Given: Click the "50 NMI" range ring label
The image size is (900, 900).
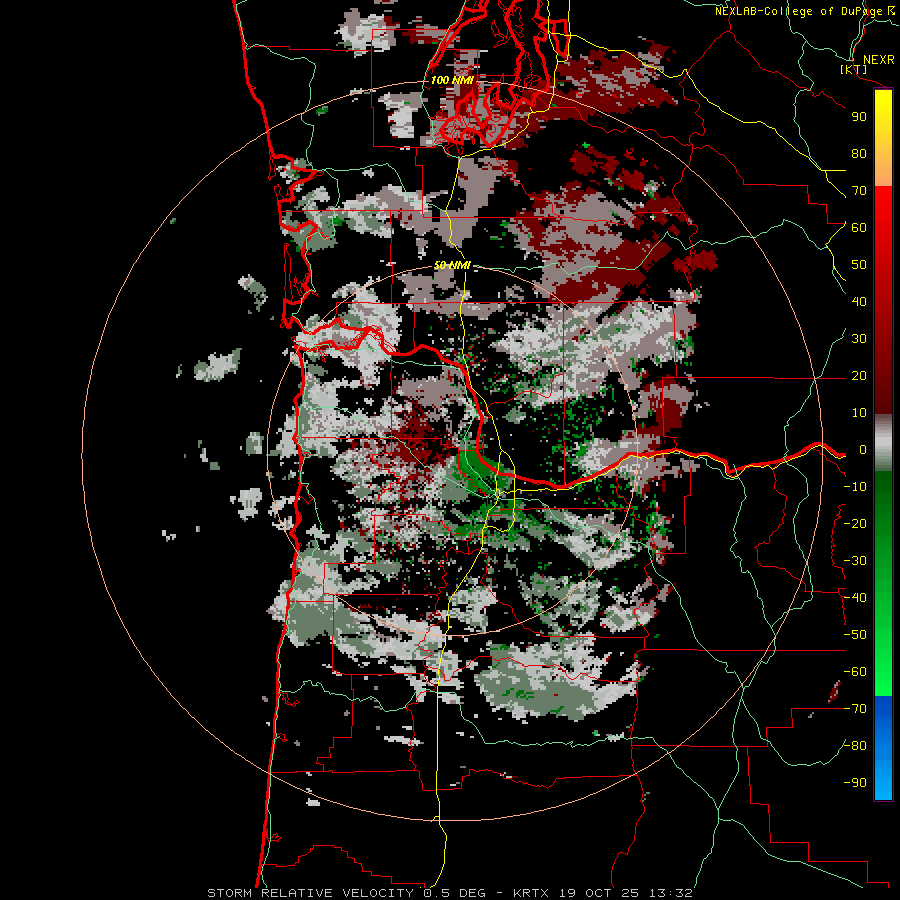Looking at the screenshot, I should coord(452,265).
